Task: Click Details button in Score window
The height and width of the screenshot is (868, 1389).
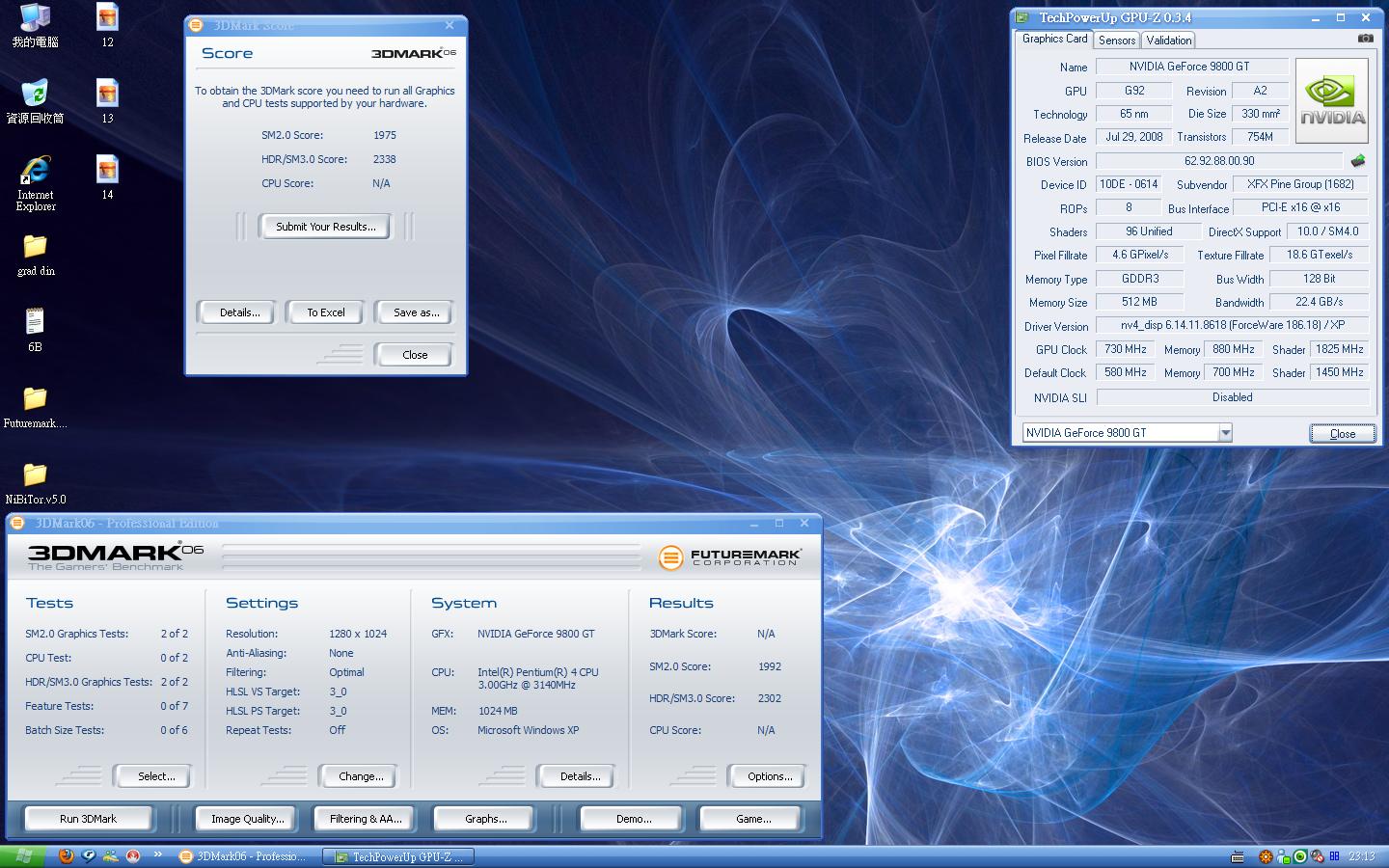Action: tap(239, 312)
